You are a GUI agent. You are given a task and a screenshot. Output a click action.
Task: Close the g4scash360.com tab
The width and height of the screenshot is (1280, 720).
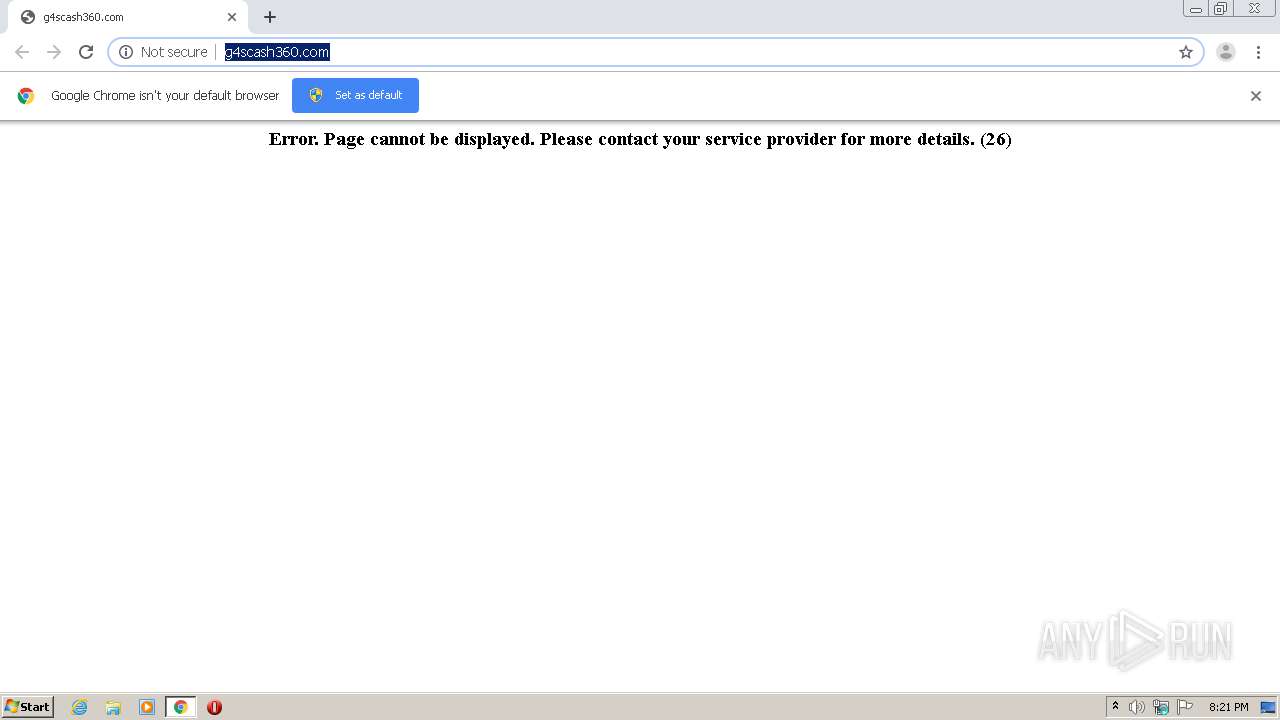(232, 17)
